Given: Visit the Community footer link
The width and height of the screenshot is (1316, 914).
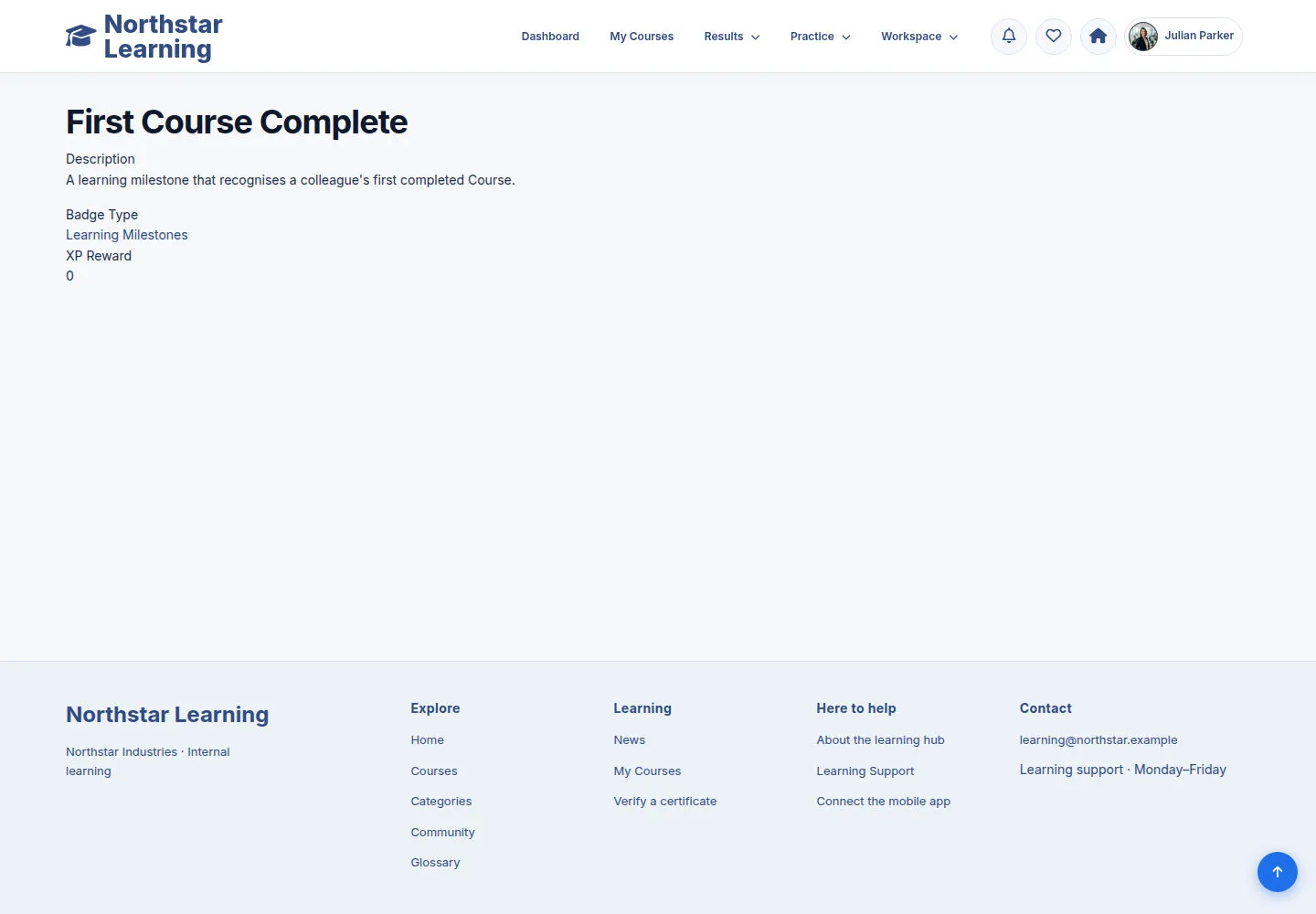Looking at the screenshot, I should coord(442,833).
